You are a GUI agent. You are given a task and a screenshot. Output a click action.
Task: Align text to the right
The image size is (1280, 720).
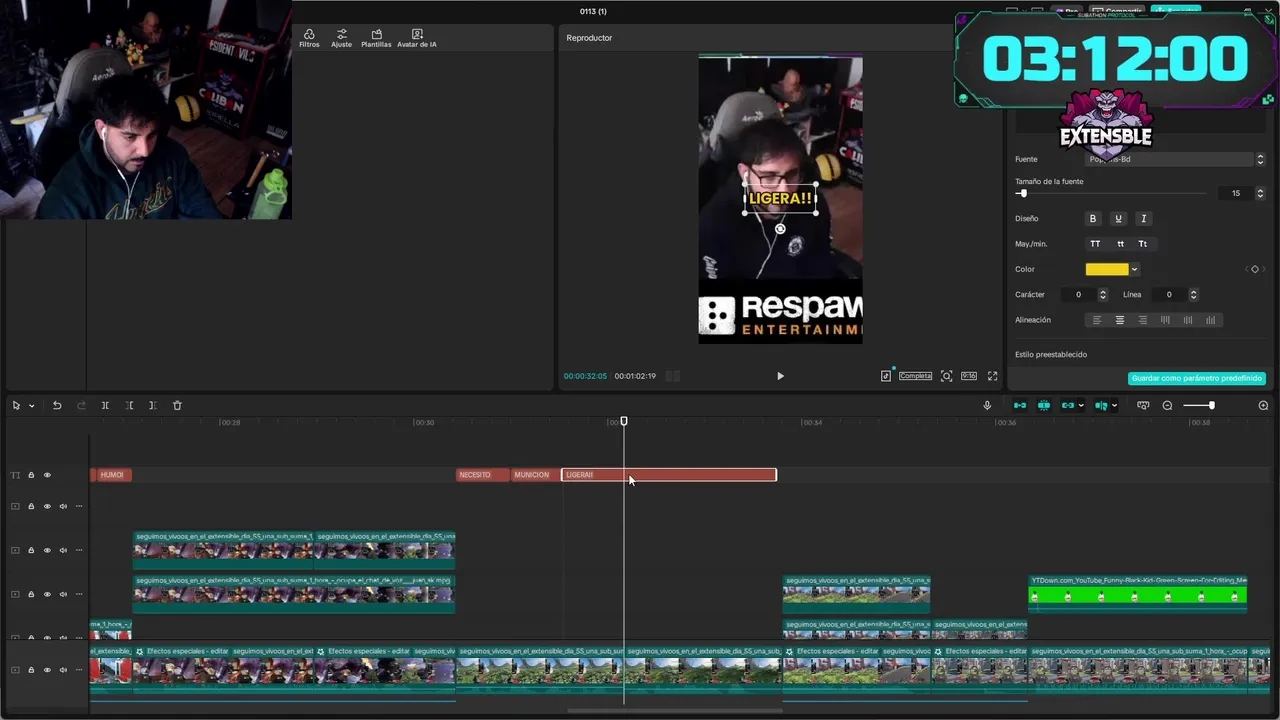[x=1143, y=320]
